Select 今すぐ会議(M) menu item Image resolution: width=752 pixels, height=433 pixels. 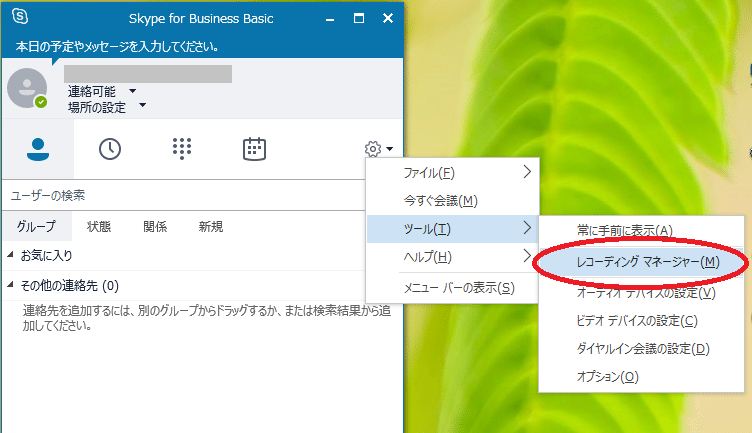point(453,200)
